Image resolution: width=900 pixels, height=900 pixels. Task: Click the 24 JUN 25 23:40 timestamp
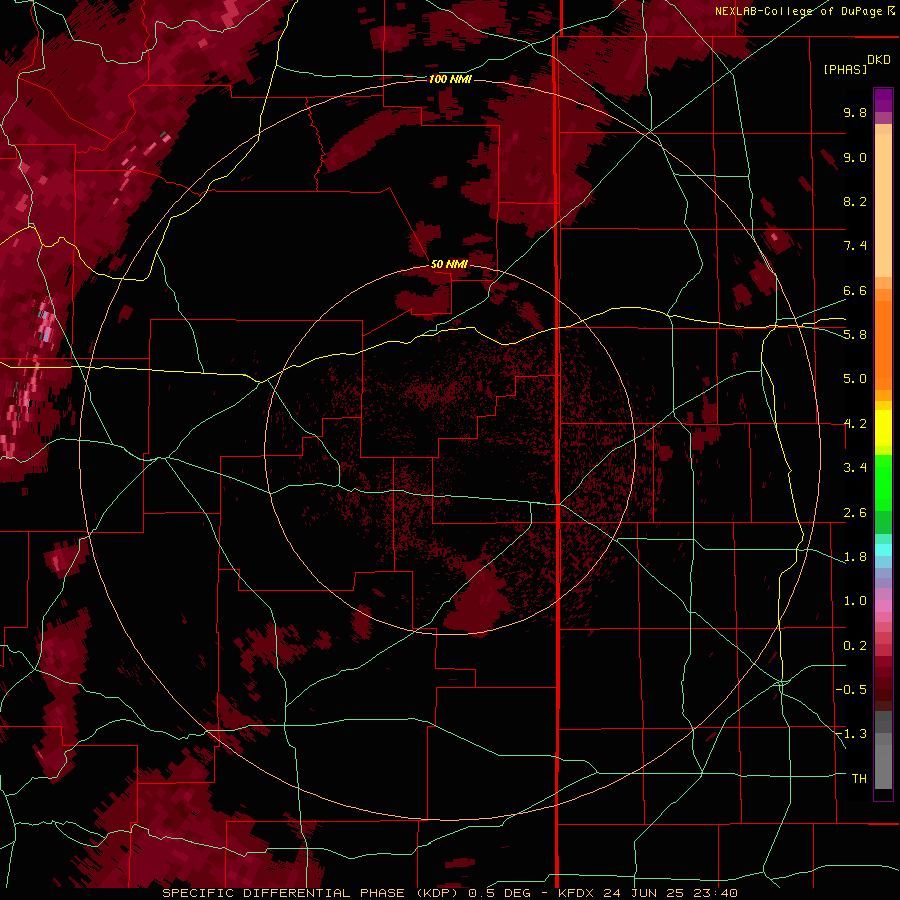(x=670, y=893)
